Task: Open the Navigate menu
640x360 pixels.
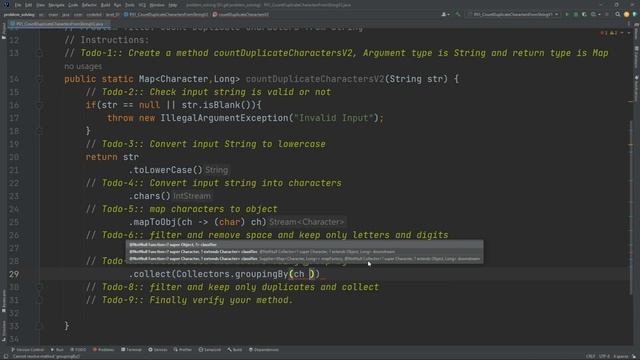Action: (56, 5)
